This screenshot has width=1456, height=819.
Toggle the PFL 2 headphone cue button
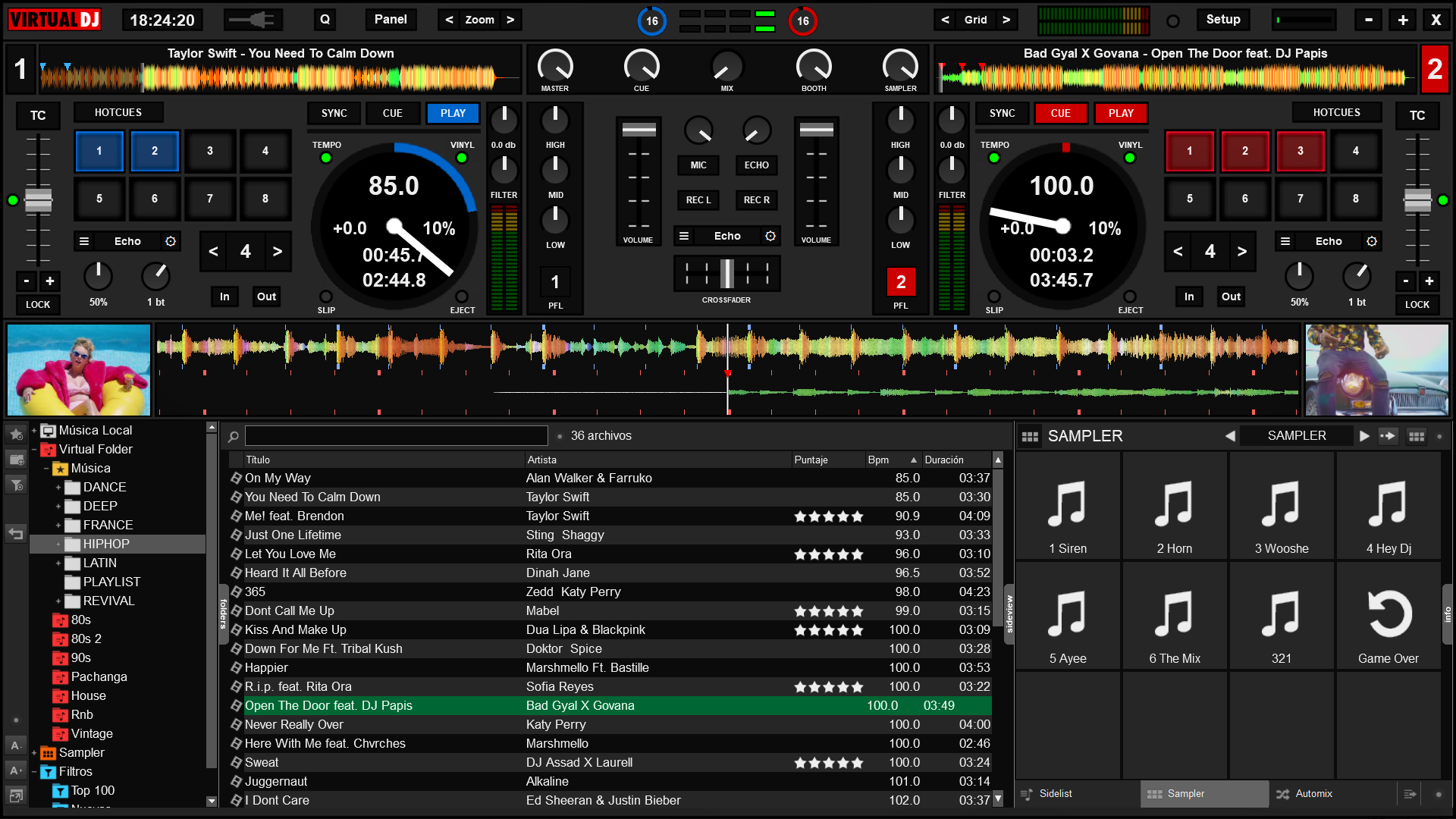coord(900,282)
